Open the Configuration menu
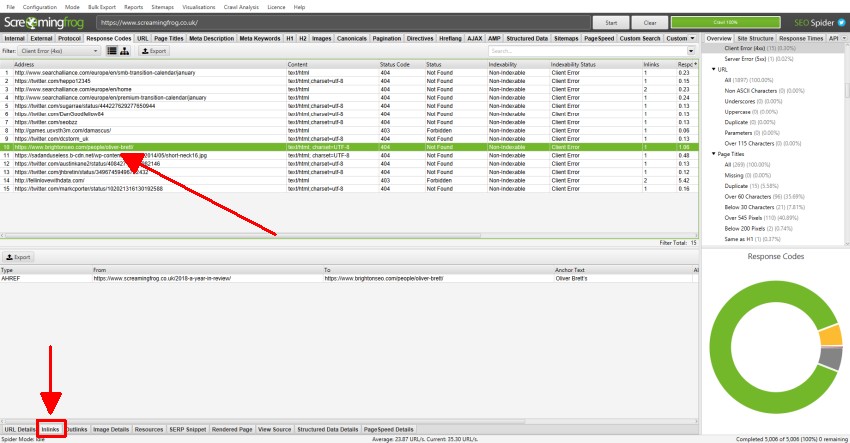The height and width of the screenshot is (443, 850). pos(40,7)
